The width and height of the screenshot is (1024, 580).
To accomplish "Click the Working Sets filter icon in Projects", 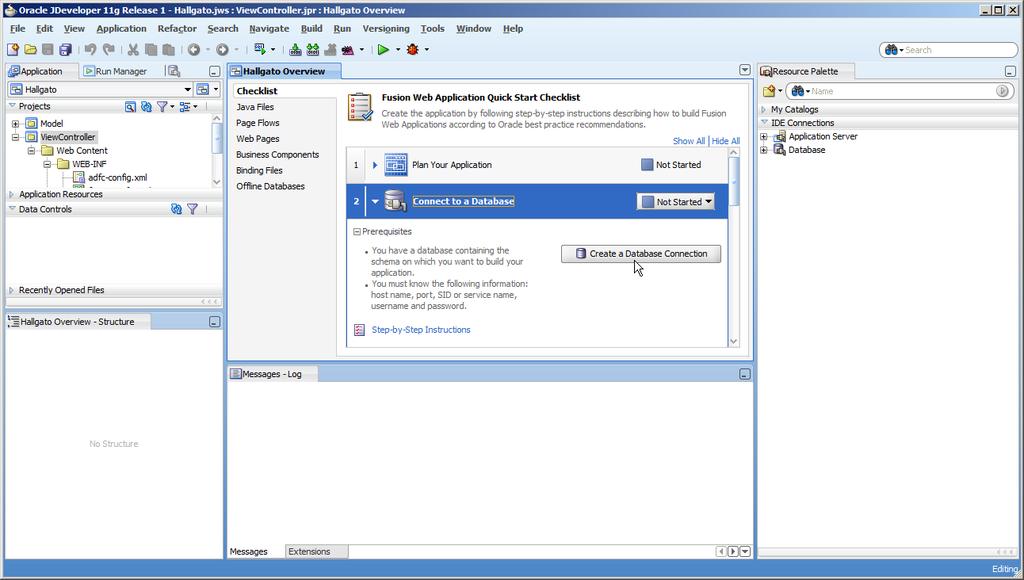I will (x=162, y=106).
